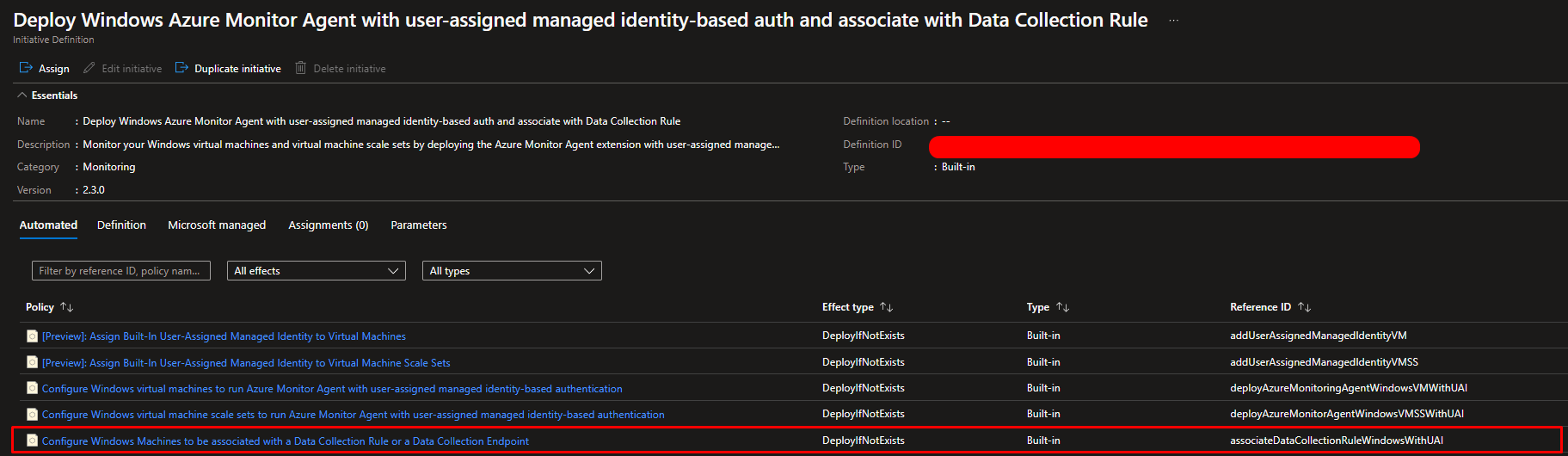Switch to the Parameters tab
1568x456 pixels.
pos(418,225)
